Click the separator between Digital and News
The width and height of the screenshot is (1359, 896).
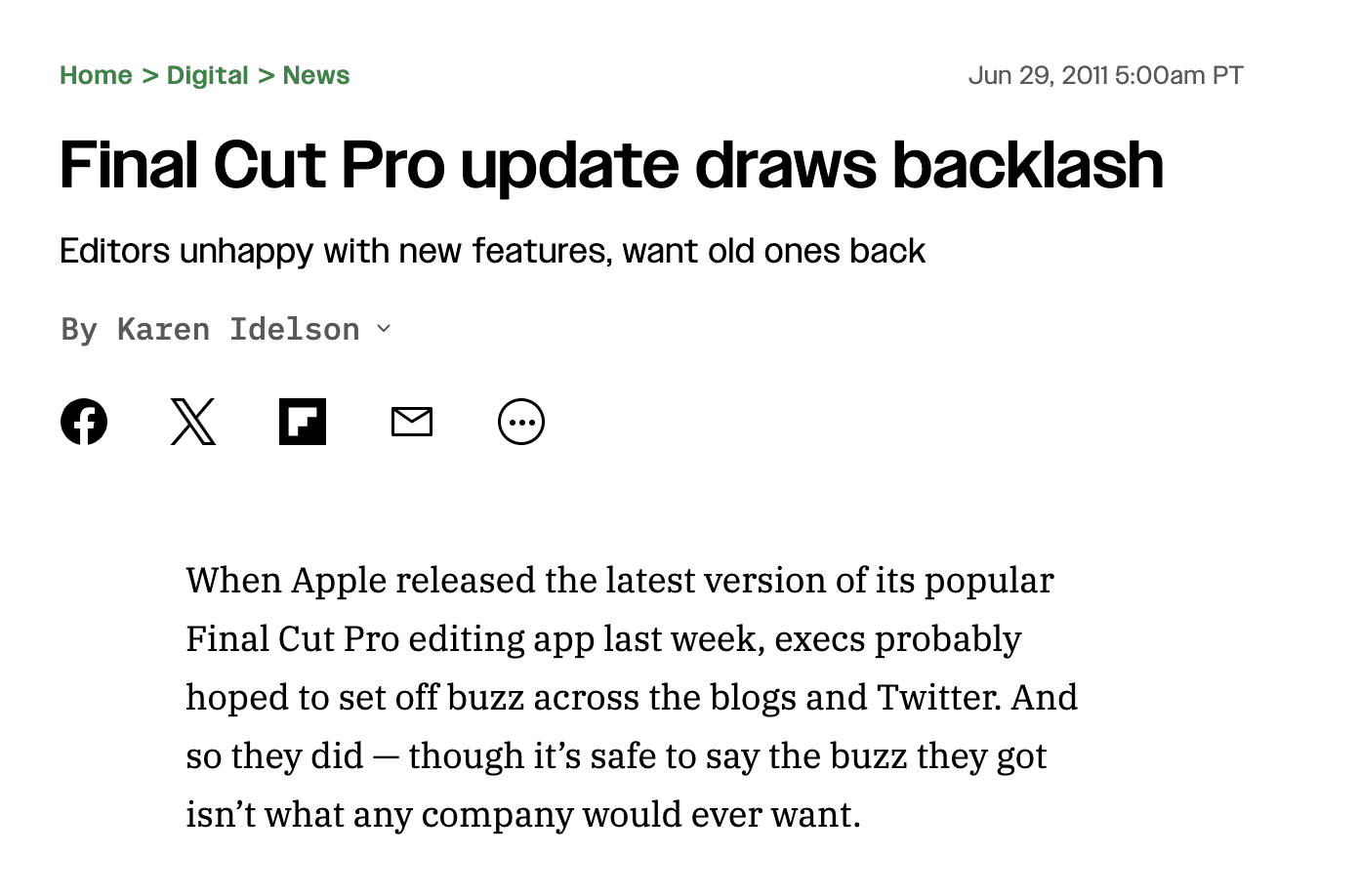coord(266,75)
